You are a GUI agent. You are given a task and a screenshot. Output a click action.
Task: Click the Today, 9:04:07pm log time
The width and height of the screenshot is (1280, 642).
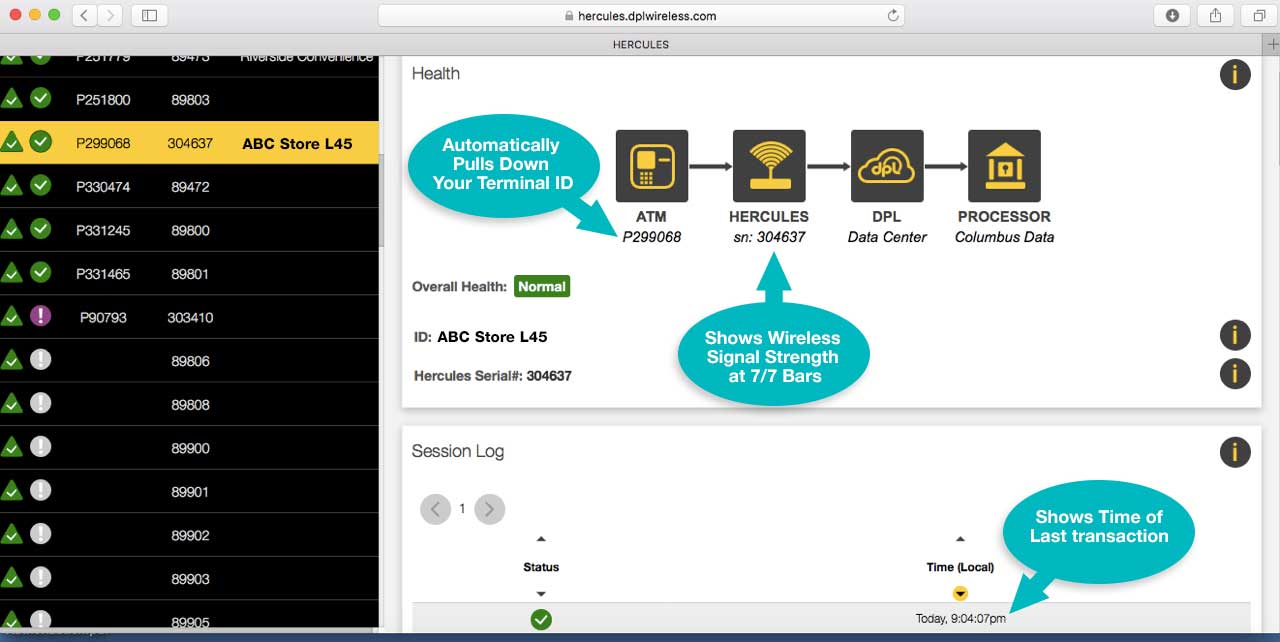coord(961,619)
